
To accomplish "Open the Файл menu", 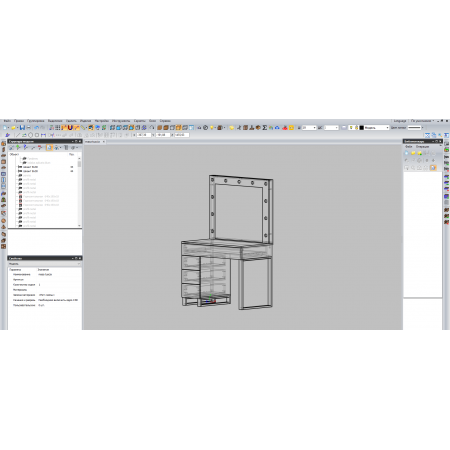I will [x=7, y=121].
